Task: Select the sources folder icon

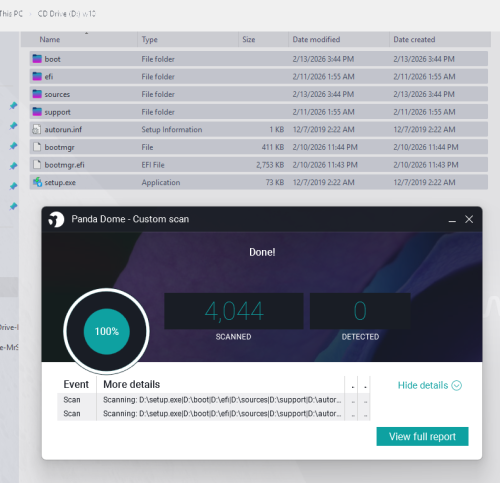Action: coord(37,94)
